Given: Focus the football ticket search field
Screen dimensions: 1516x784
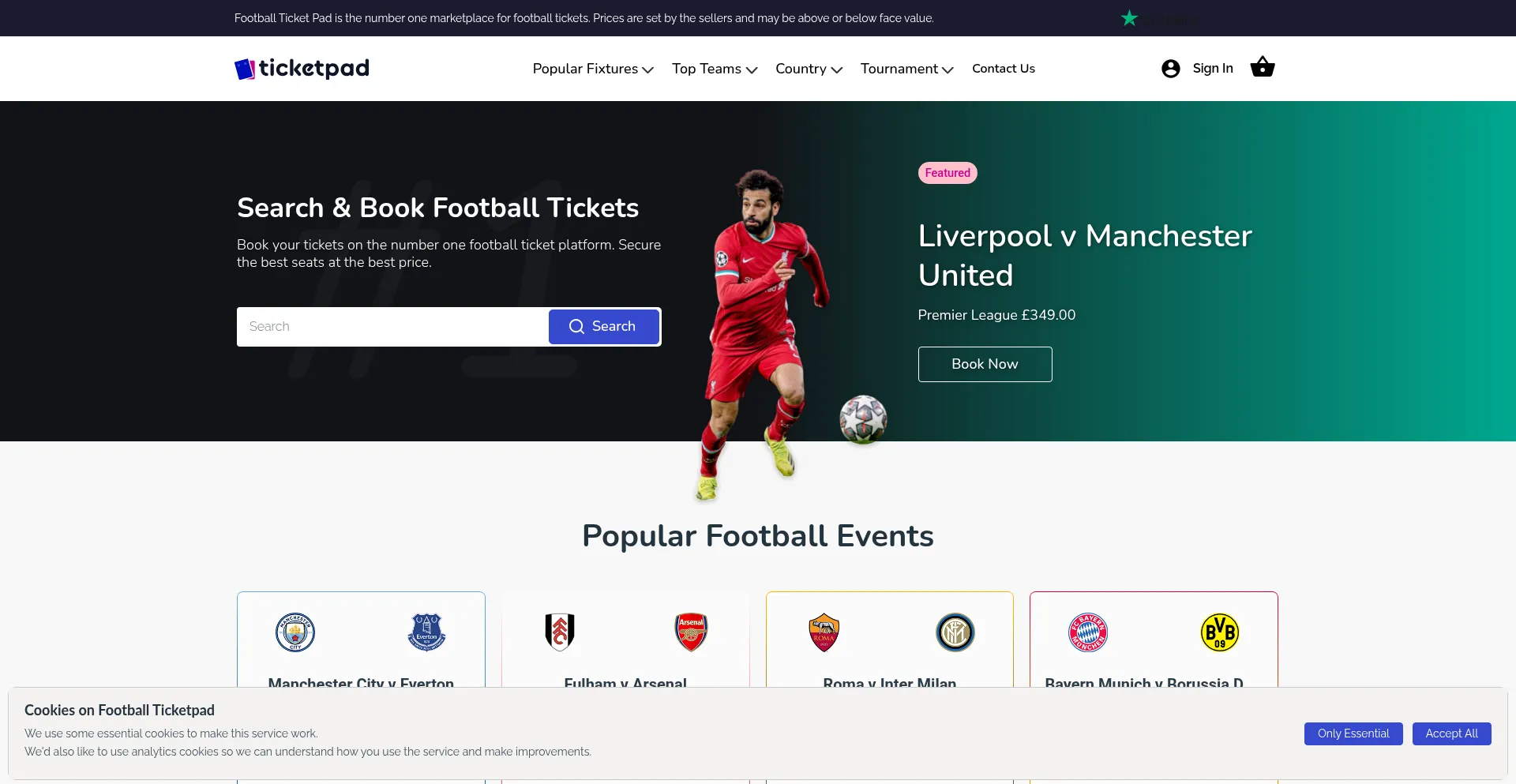Looking at the screenshot, I should (x=392, y=327).
